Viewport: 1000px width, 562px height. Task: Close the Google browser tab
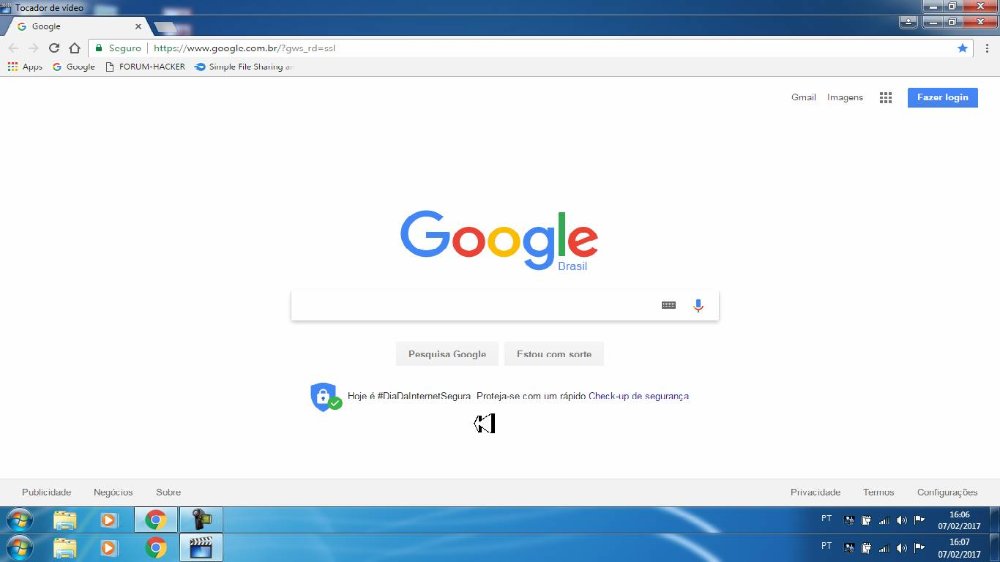point(138,27)
